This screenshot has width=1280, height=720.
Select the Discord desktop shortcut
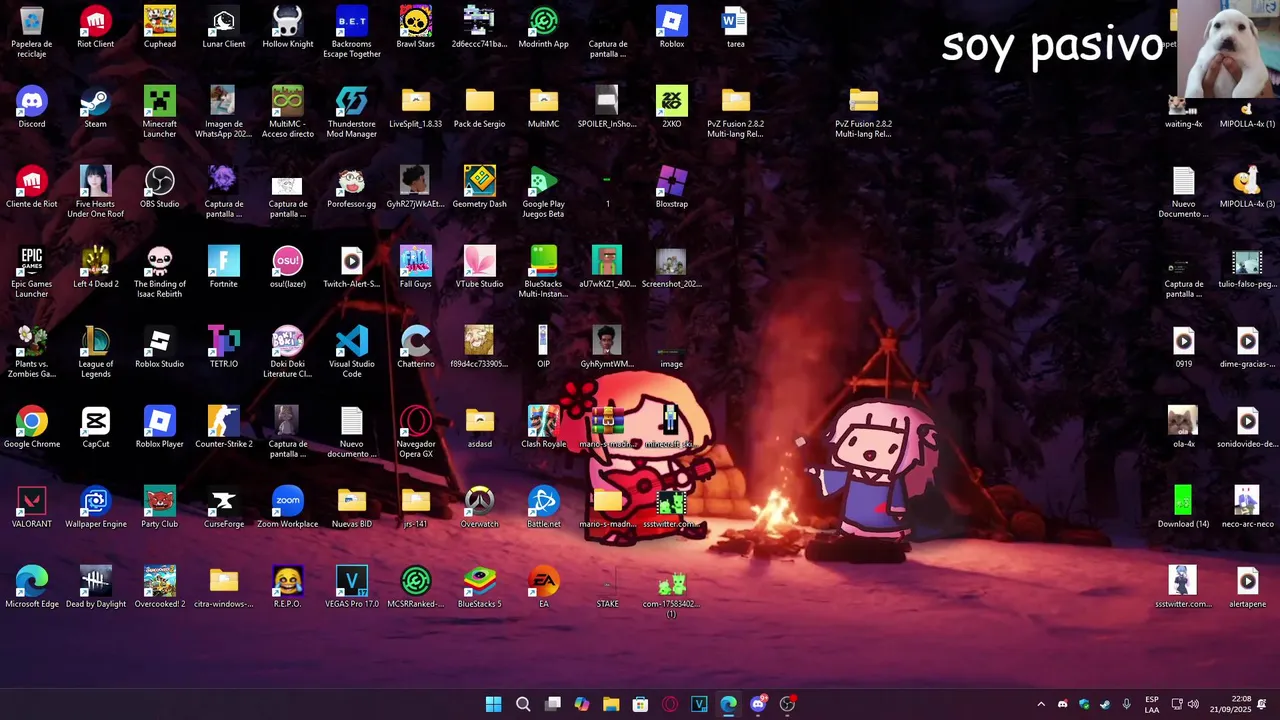[32, 107]
